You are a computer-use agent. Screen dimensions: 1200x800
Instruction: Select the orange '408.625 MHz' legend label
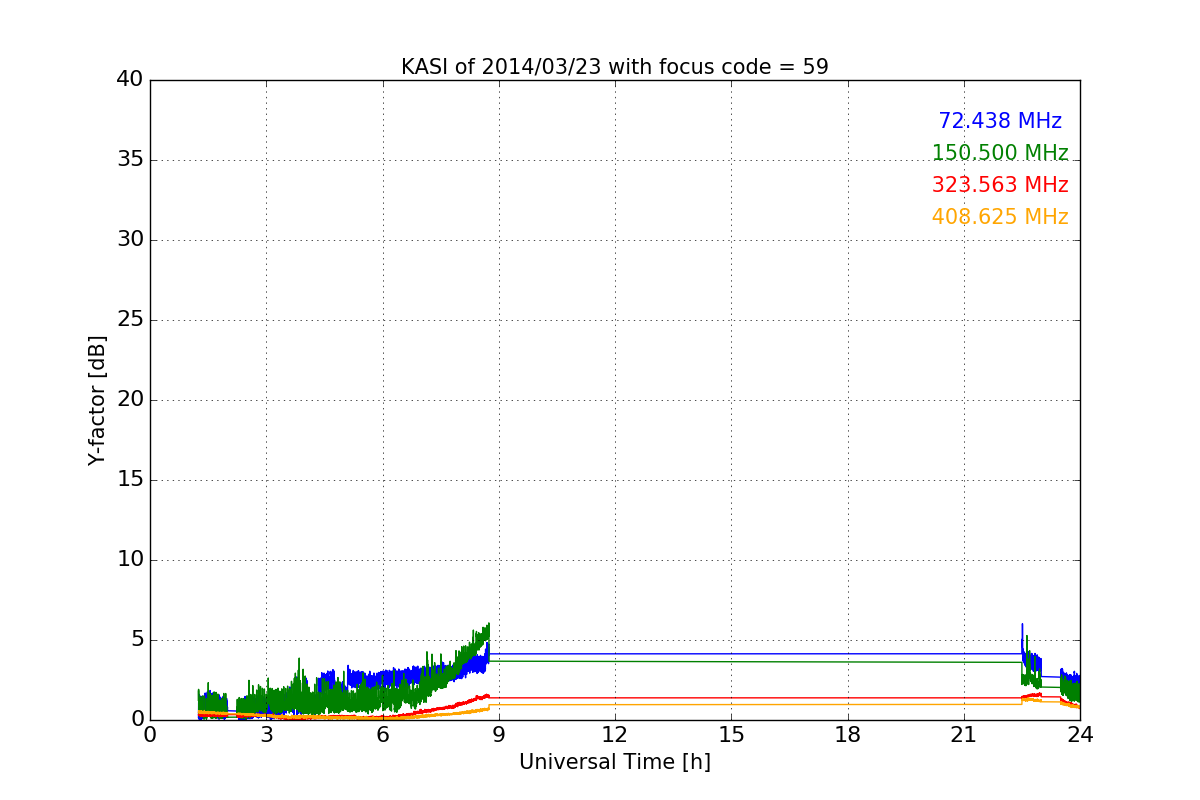tap(1000, 217)
